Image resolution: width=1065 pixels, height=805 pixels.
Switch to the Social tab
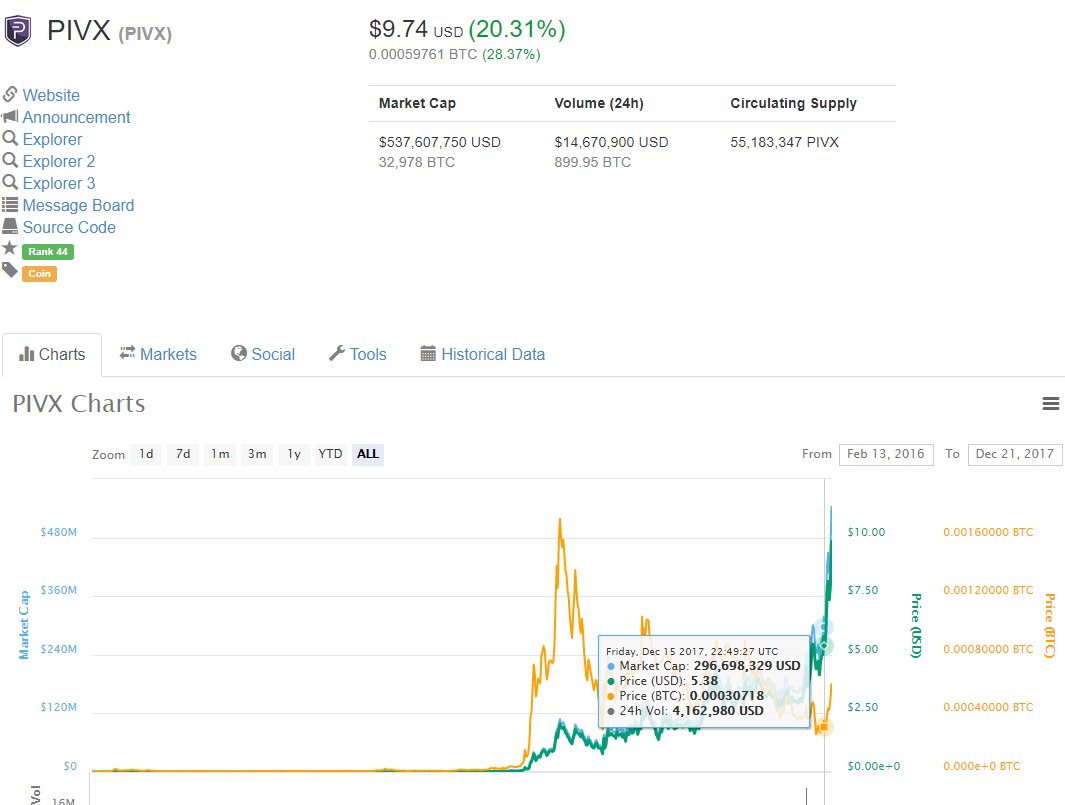tap(263, 354)
